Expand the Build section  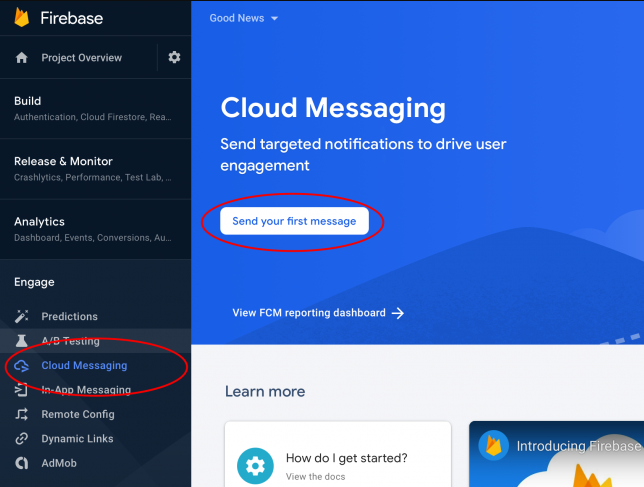pos(95,108)
